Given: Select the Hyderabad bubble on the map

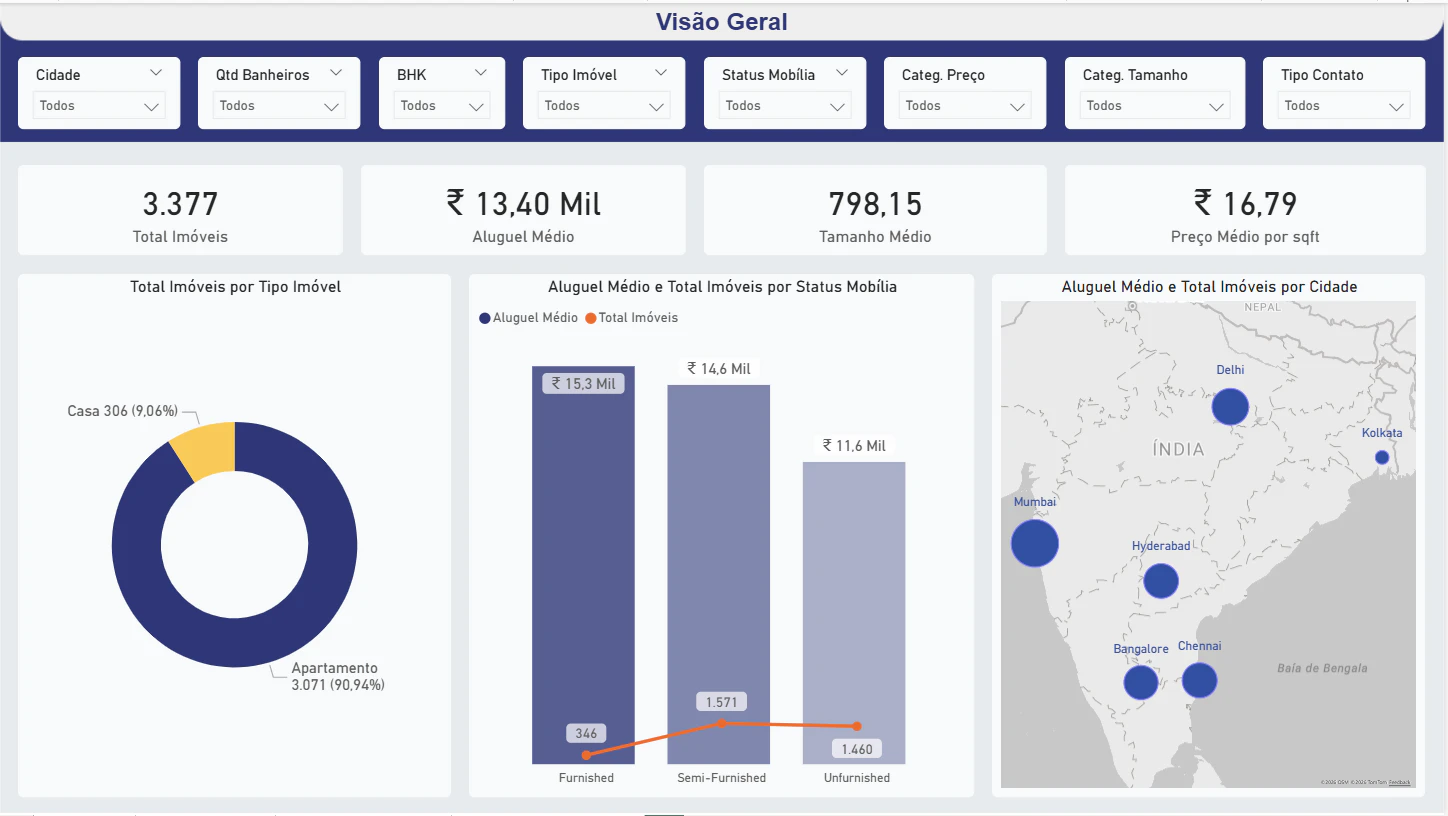Looking at the screenshot, I should [x=1161, y=581].
